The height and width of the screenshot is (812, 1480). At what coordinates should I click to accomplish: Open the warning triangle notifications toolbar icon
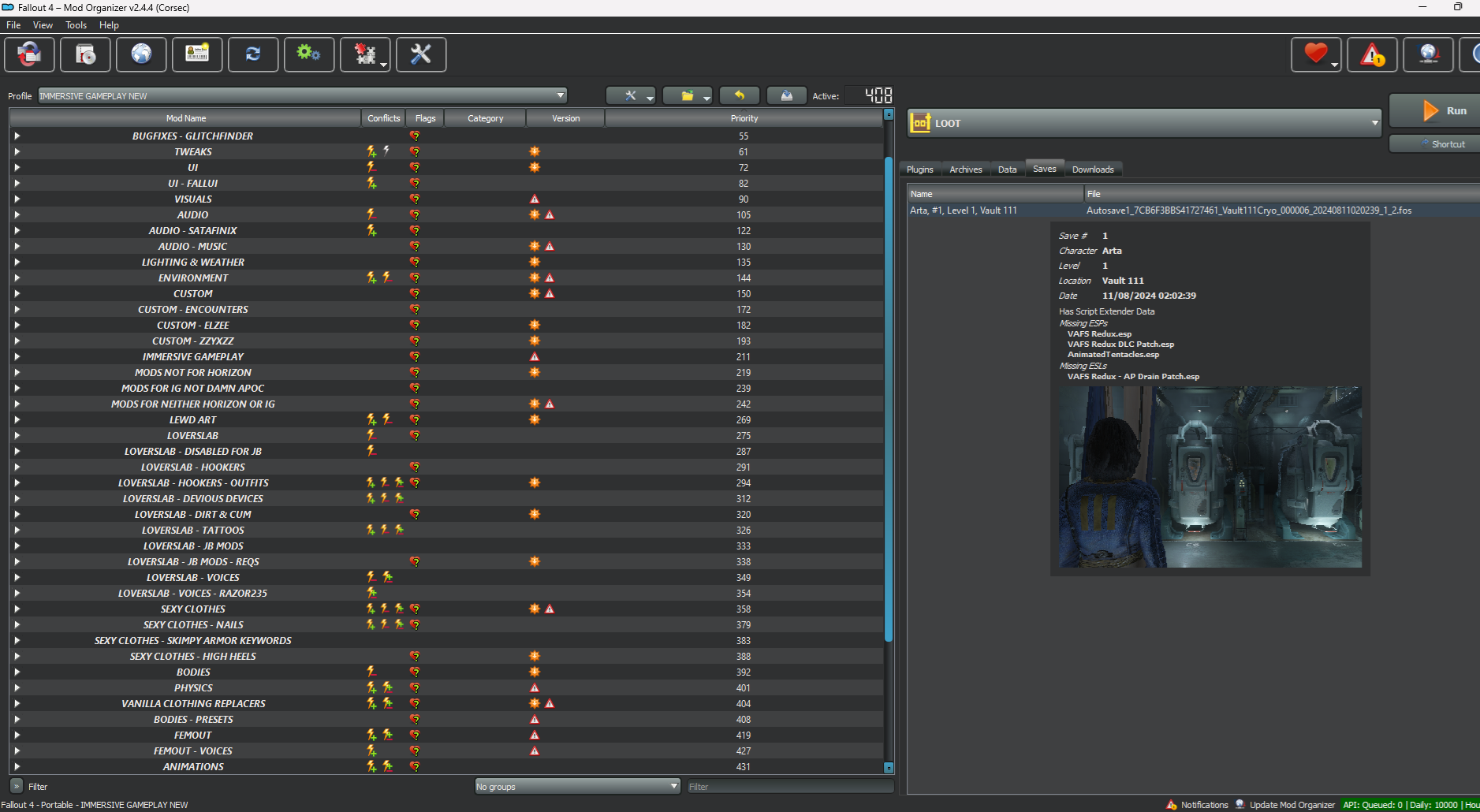click(x=1372, y=54)
